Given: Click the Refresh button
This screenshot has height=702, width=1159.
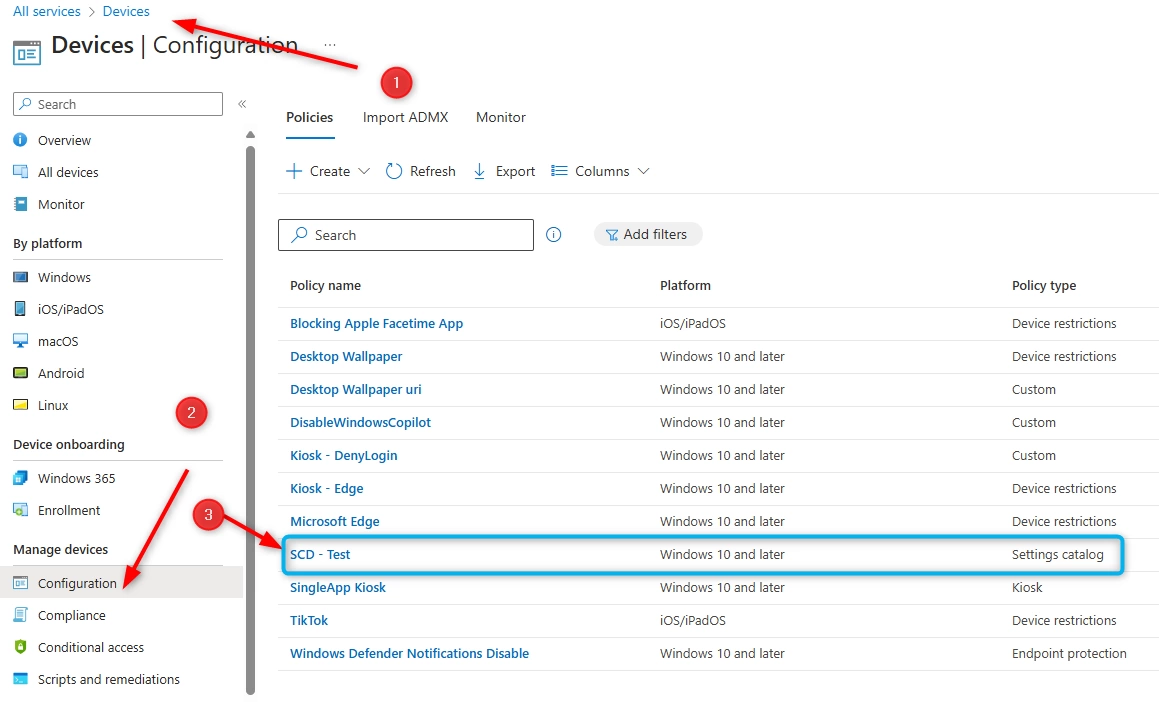Looking at the screenshot, I should click(421, 171).
